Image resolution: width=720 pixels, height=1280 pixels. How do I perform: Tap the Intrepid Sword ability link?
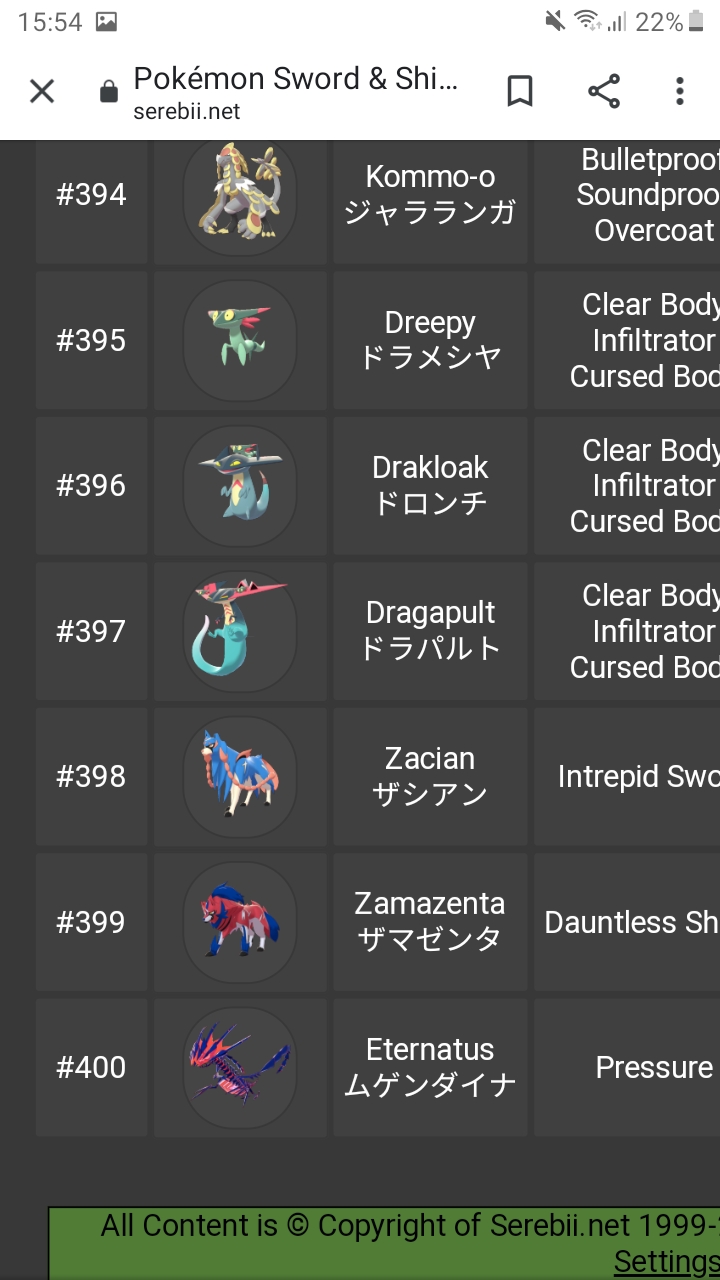(638, 777)
